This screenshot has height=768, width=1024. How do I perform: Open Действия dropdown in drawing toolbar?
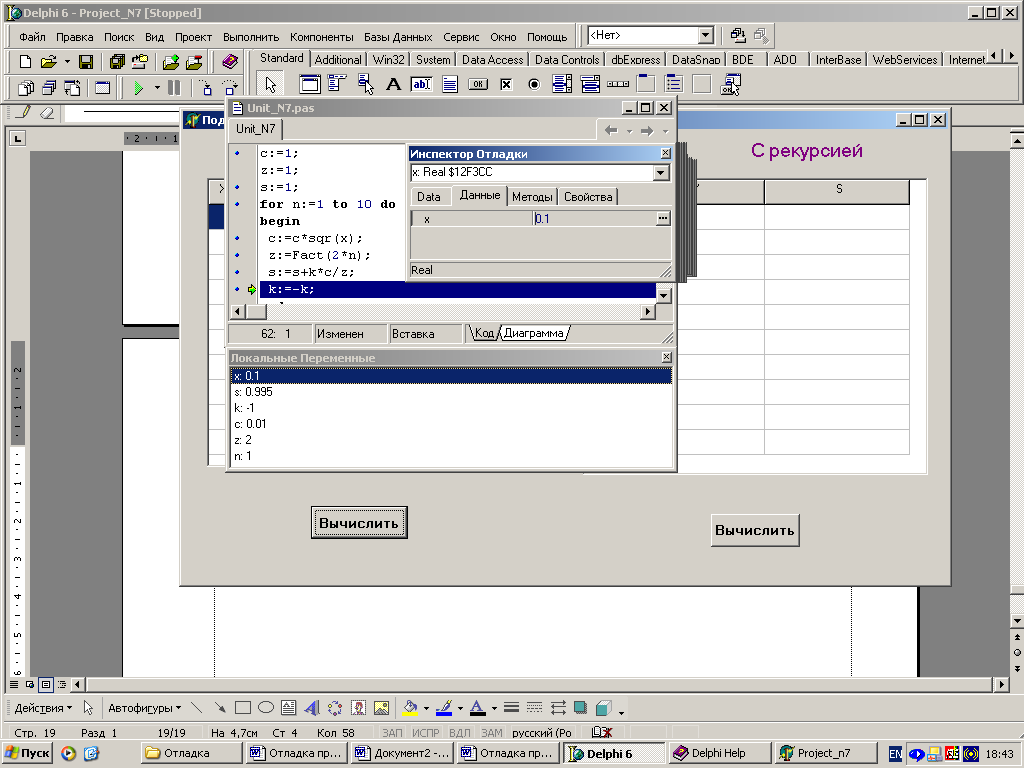click(43, 708)
